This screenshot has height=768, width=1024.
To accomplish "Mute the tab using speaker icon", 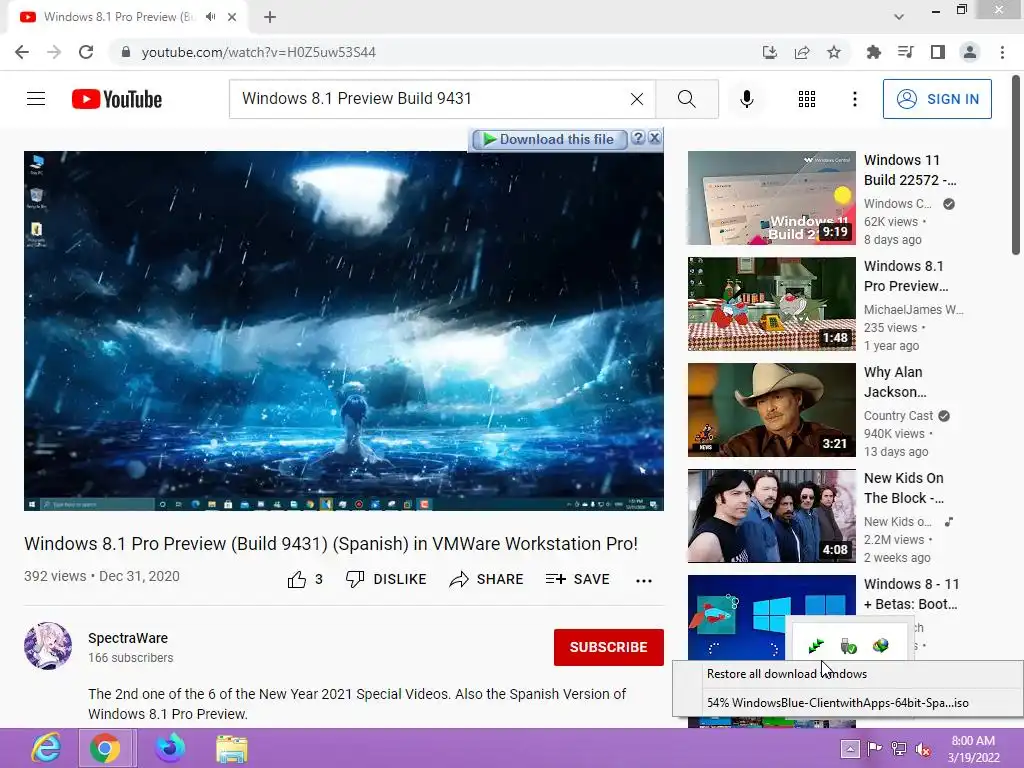I will pos(210,17).
